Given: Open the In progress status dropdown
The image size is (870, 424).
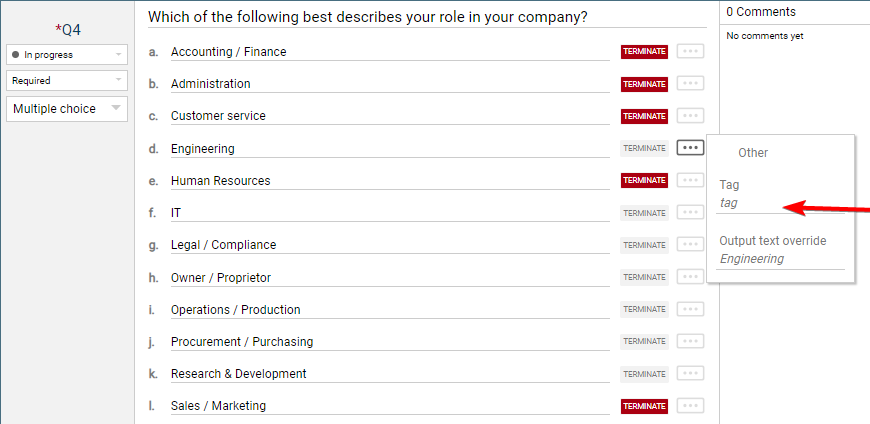Looking at the screenshot, I should point(67,55).
